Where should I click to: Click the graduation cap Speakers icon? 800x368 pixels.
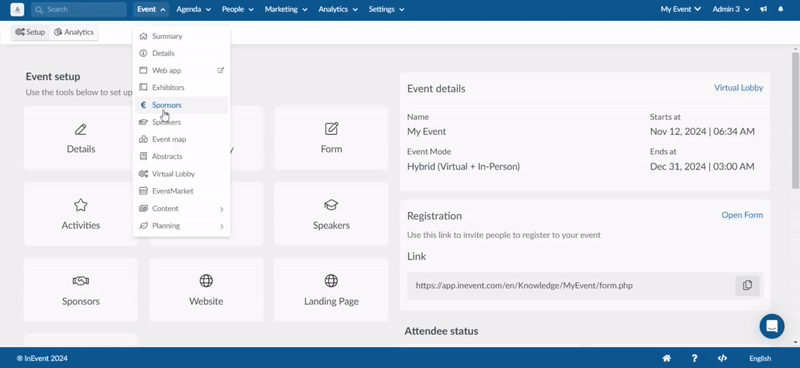[331, 205]
